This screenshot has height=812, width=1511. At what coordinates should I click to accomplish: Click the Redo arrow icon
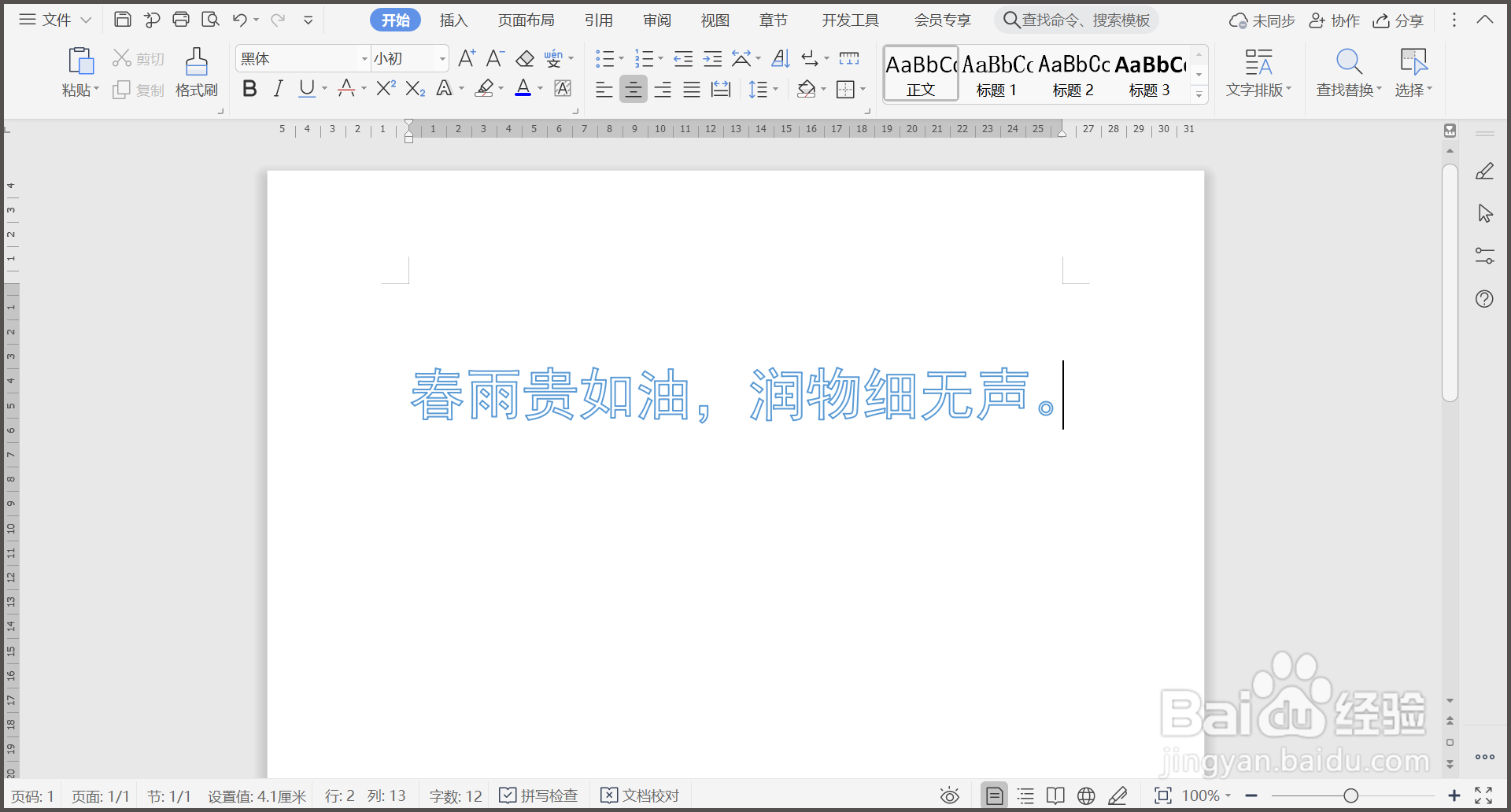(277, 20)
